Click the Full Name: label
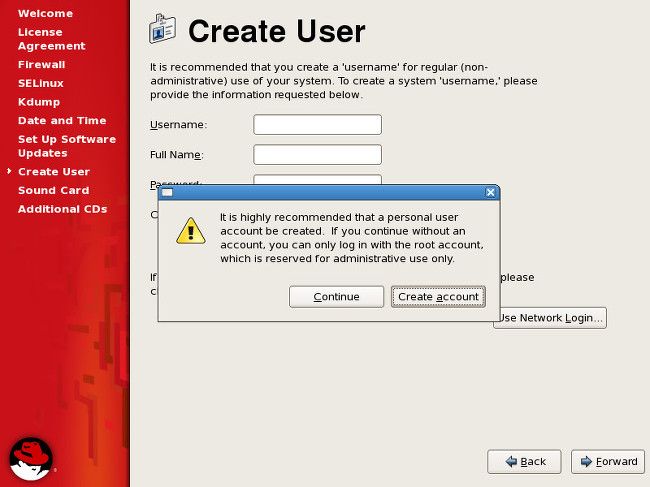 click(177, 155)
